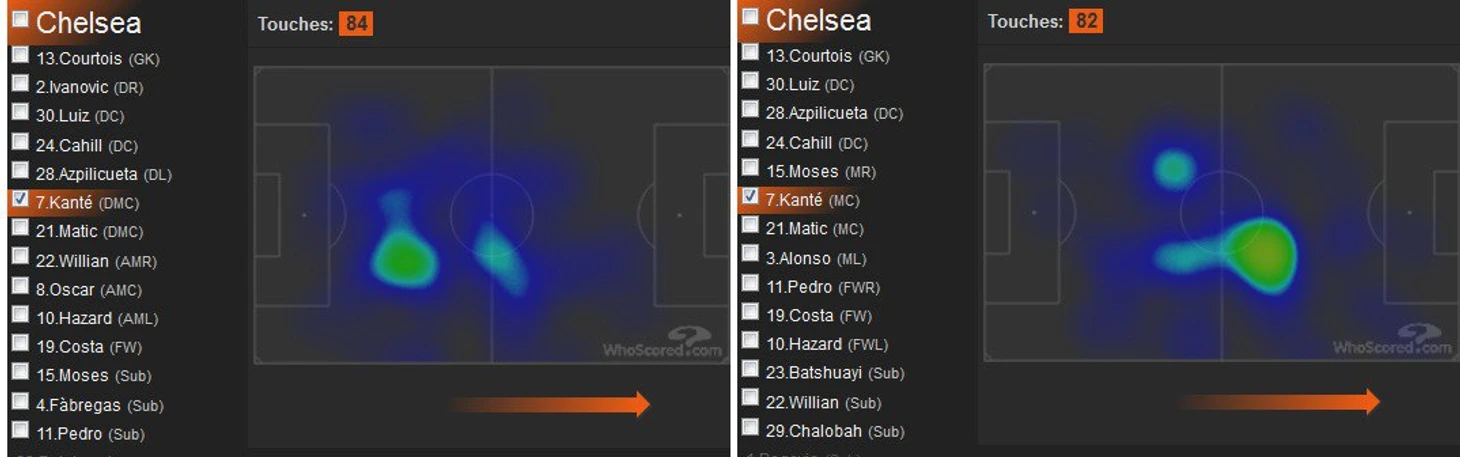The height and width of the screenshot is (457, 1460).
Task: Click the attack direction arrow under left pitch
Action: pyautogui.click(x=549, y=404)
